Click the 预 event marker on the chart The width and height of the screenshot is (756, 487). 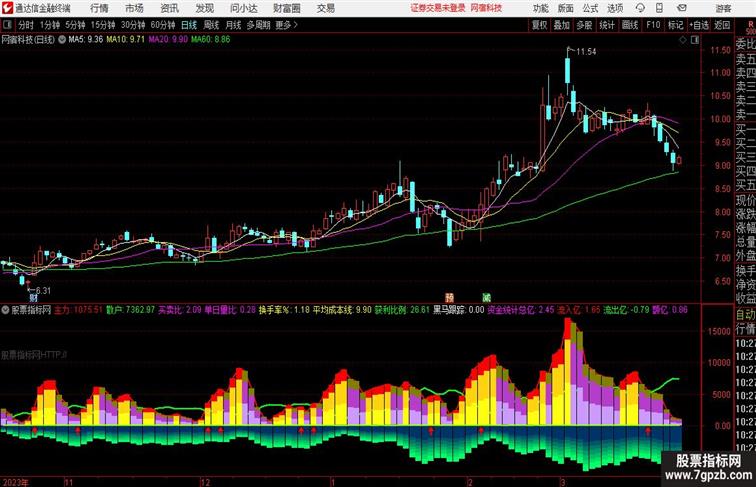449,298
